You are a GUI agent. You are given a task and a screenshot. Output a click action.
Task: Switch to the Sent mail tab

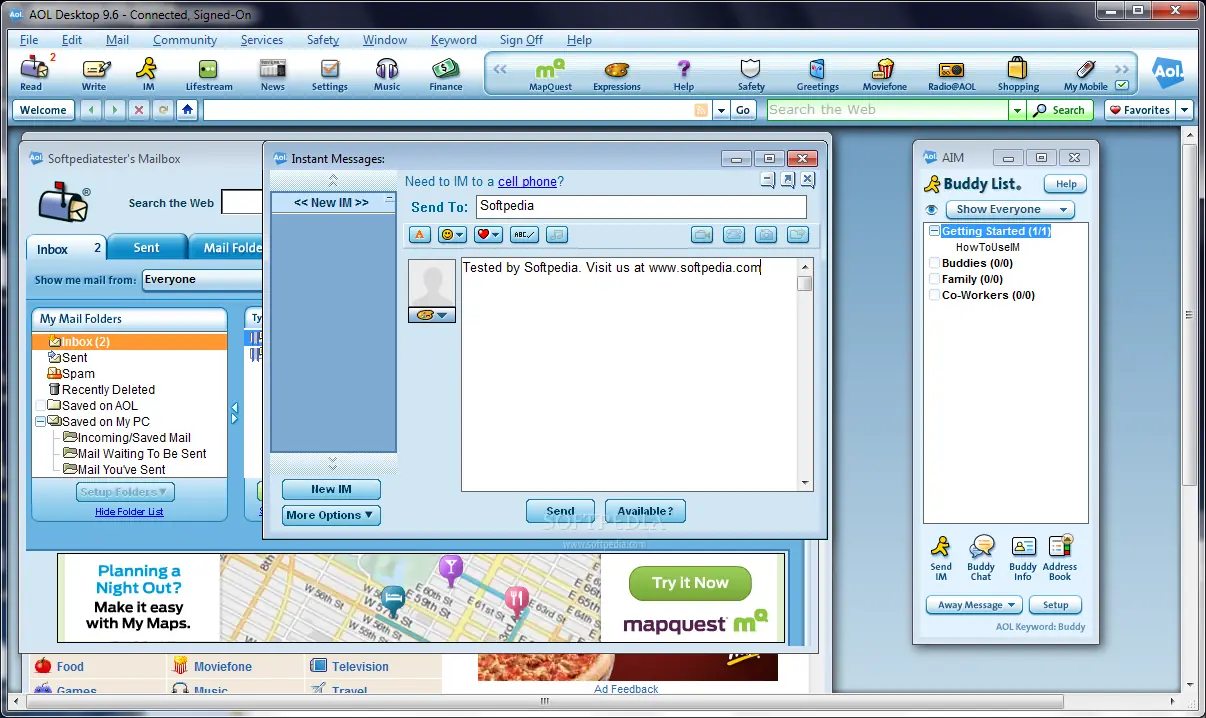point(147,248)
